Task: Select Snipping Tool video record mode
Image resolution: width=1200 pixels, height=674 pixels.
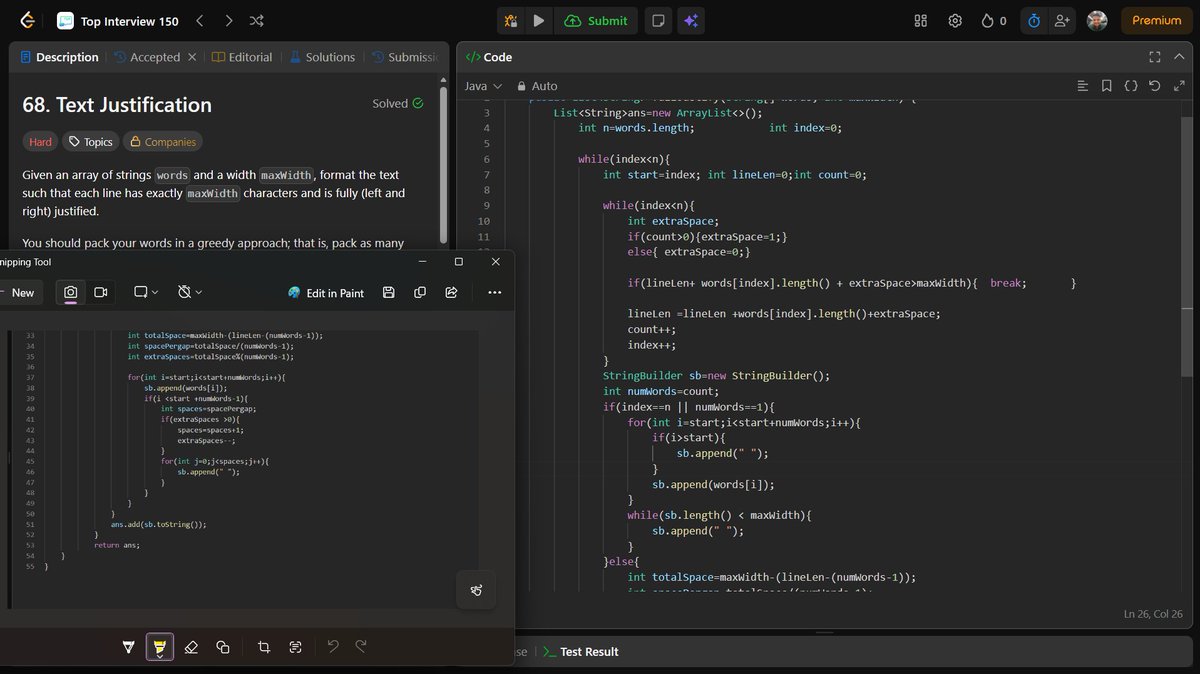Action: click(100, 292)
